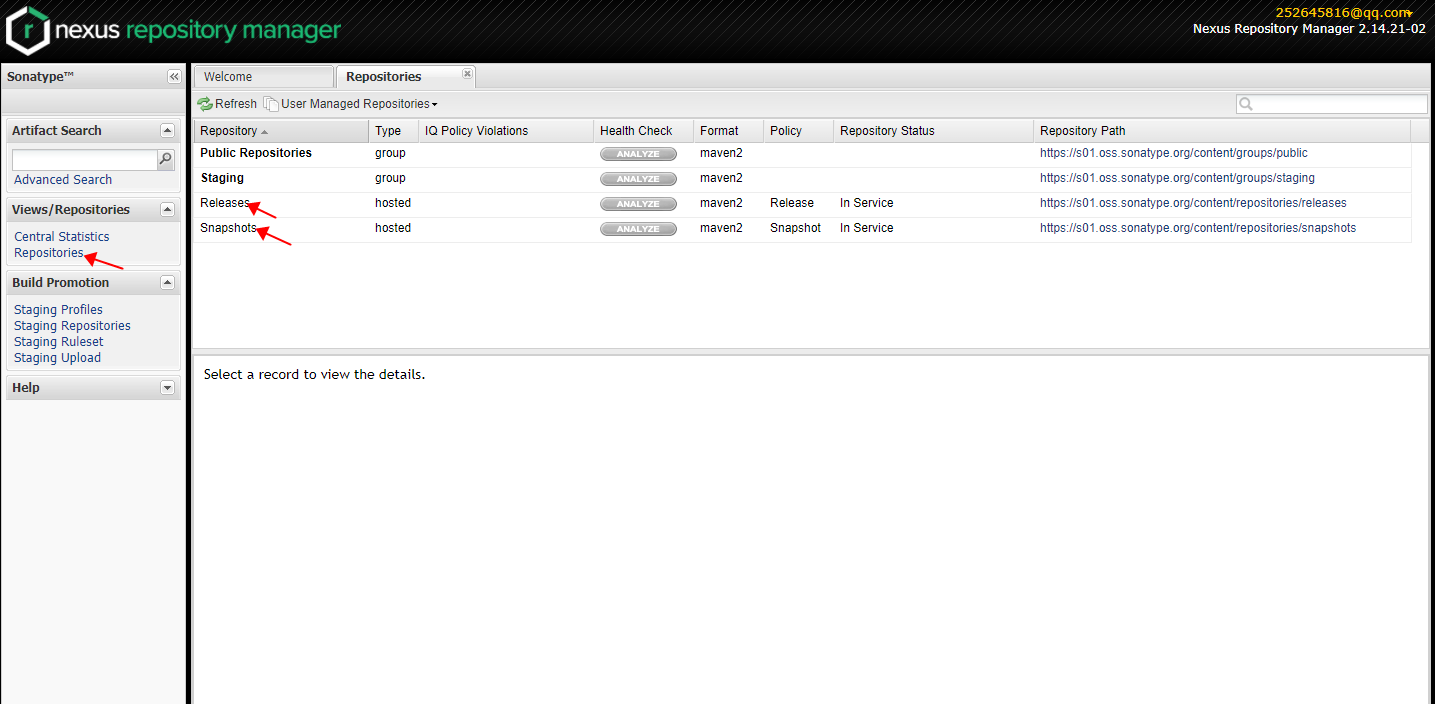
Task: Sort by the Repository column header
Action: point(281,131)
